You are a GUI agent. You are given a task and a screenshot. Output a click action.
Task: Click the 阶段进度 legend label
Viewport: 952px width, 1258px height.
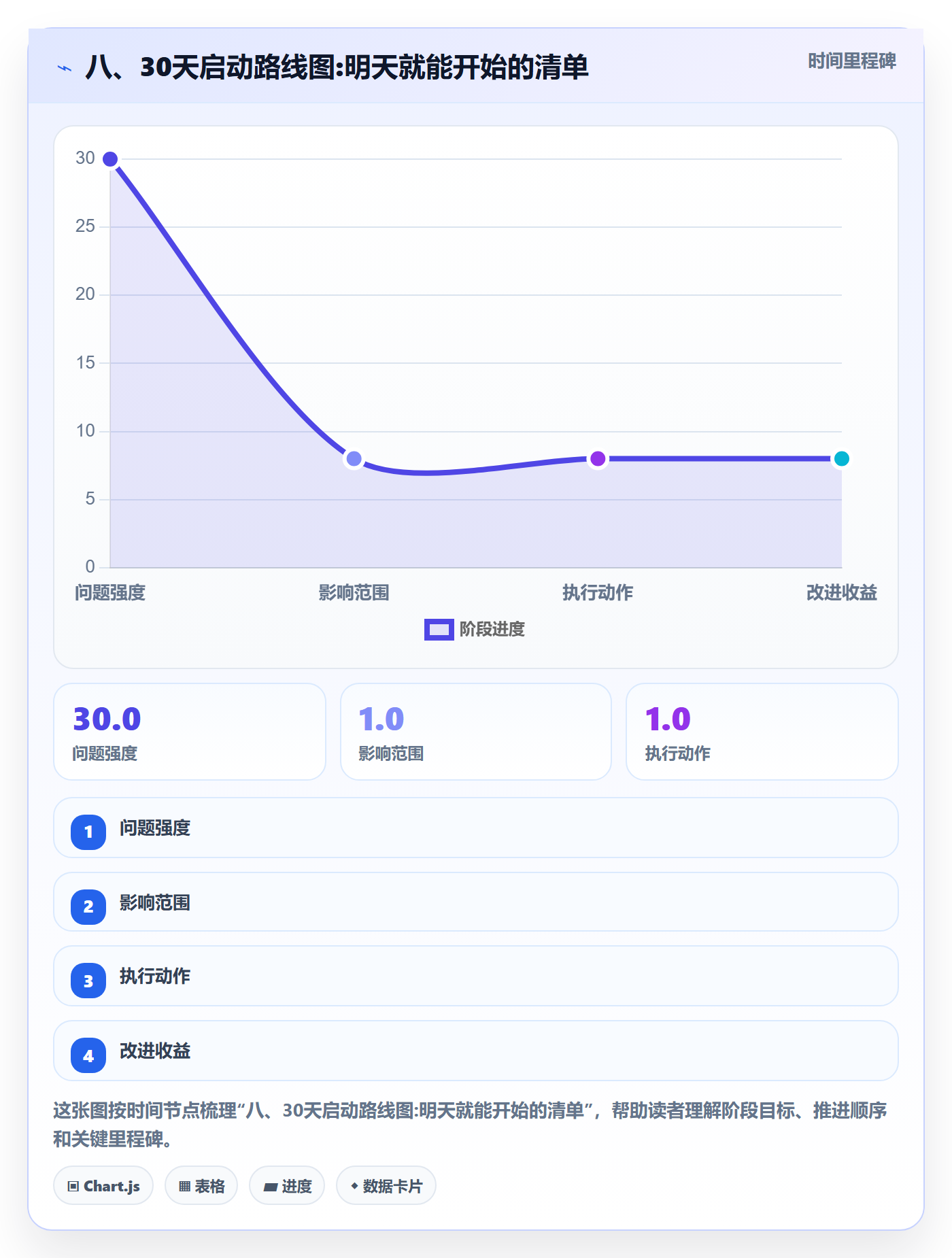coord(492,630)
